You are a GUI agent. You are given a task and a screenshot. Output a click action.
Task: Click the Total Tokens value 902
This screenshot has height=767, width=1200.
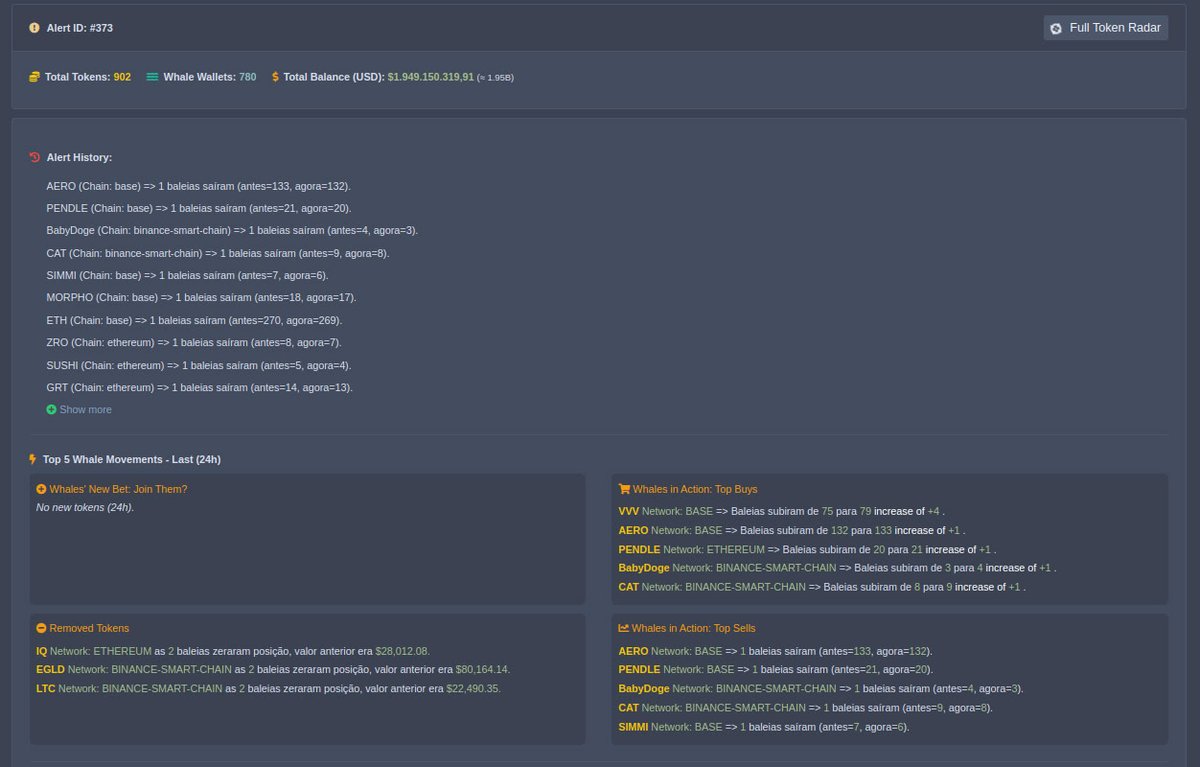click(122, 77)
